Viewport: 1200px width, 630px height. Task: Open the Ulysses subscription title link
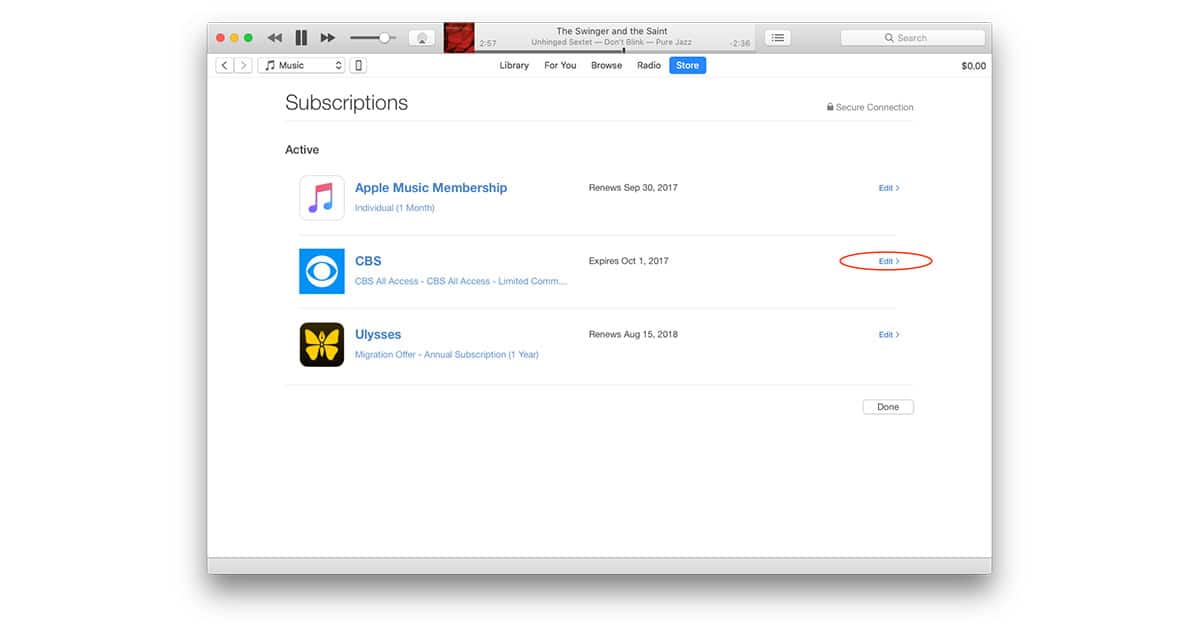[378, 334]
